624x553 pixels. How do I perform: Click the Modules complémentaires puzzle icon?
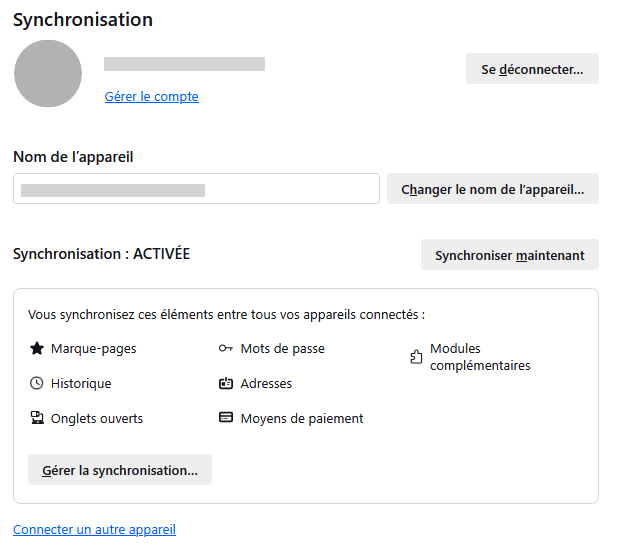coord(417,357)
